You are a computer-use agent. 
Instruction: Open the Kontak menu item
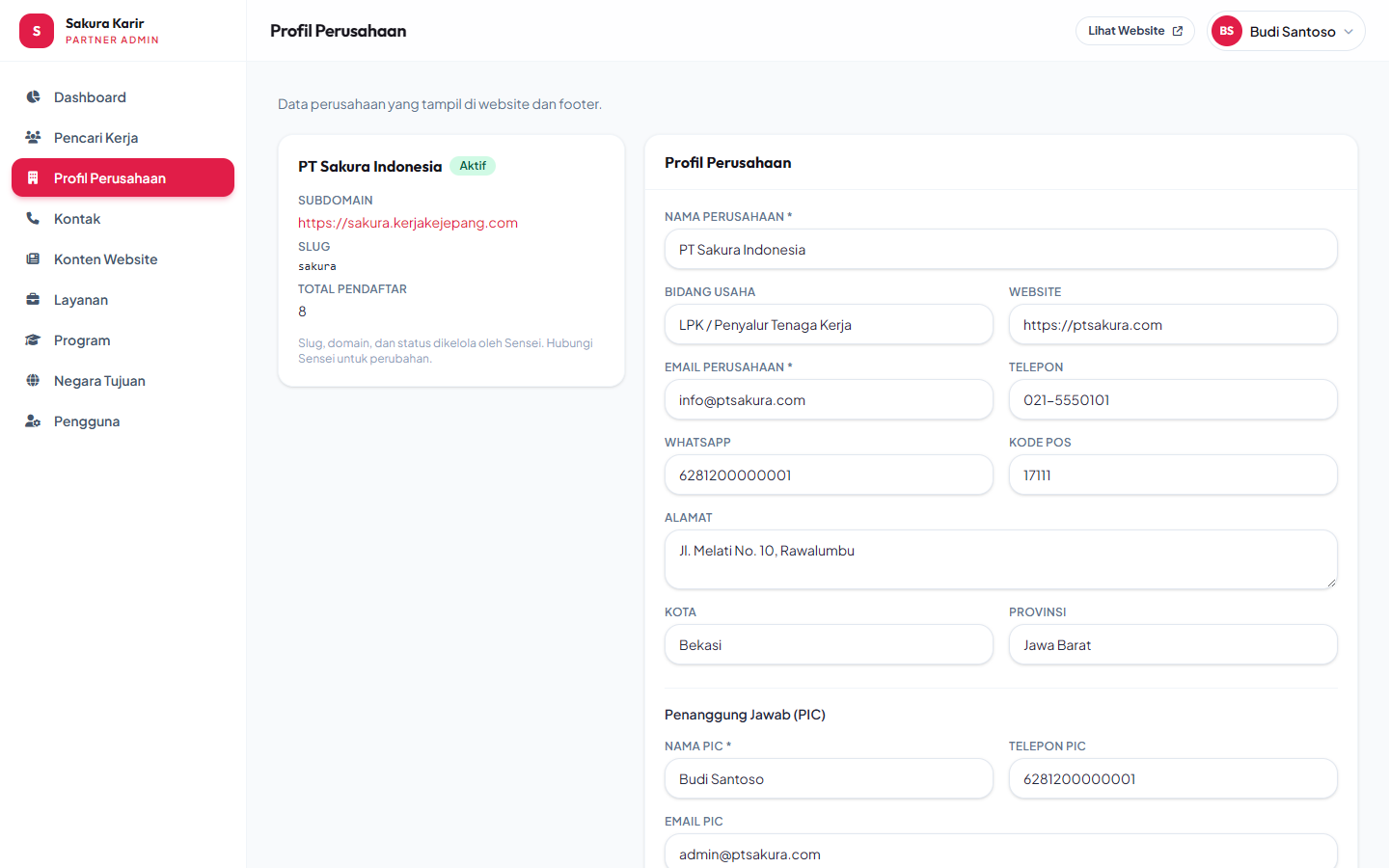123,219
